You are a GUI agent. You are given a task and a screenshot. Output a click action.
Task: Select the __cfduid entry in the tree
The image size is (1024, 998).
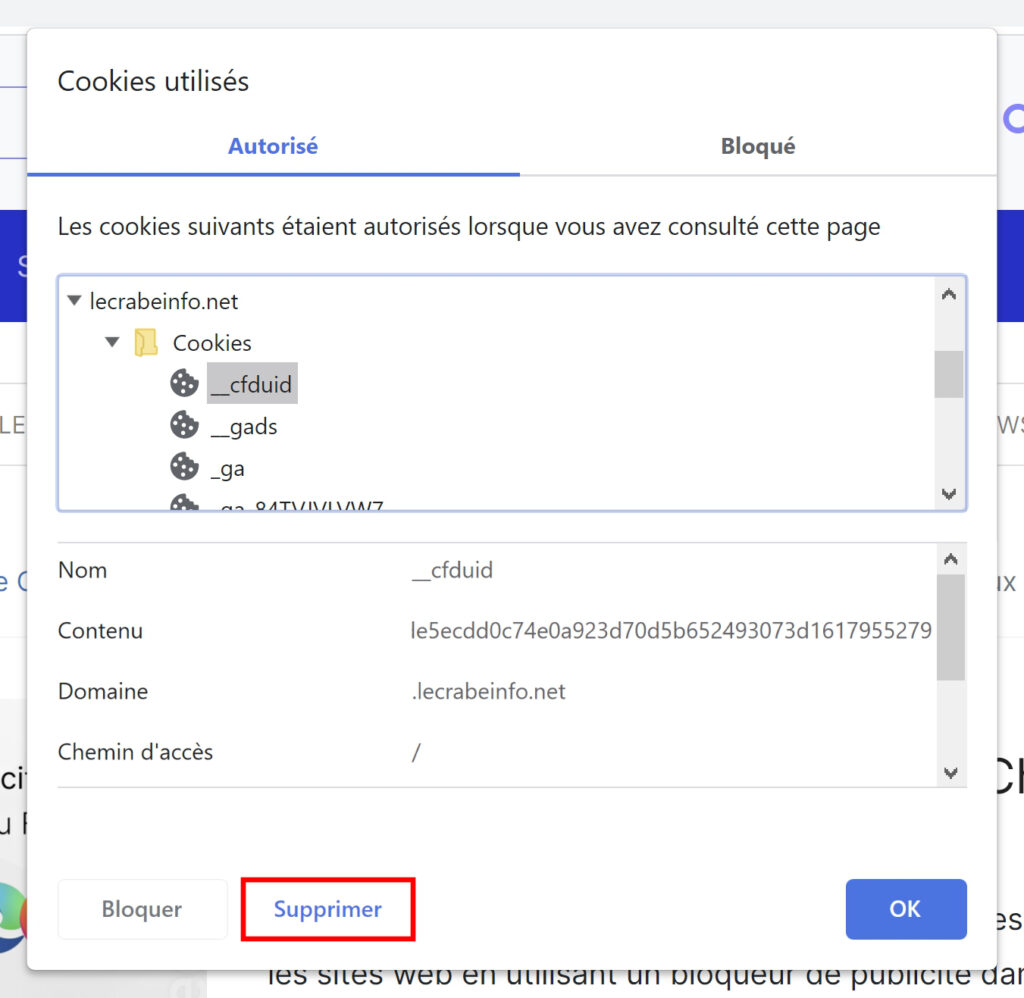[x=252, y=383]
